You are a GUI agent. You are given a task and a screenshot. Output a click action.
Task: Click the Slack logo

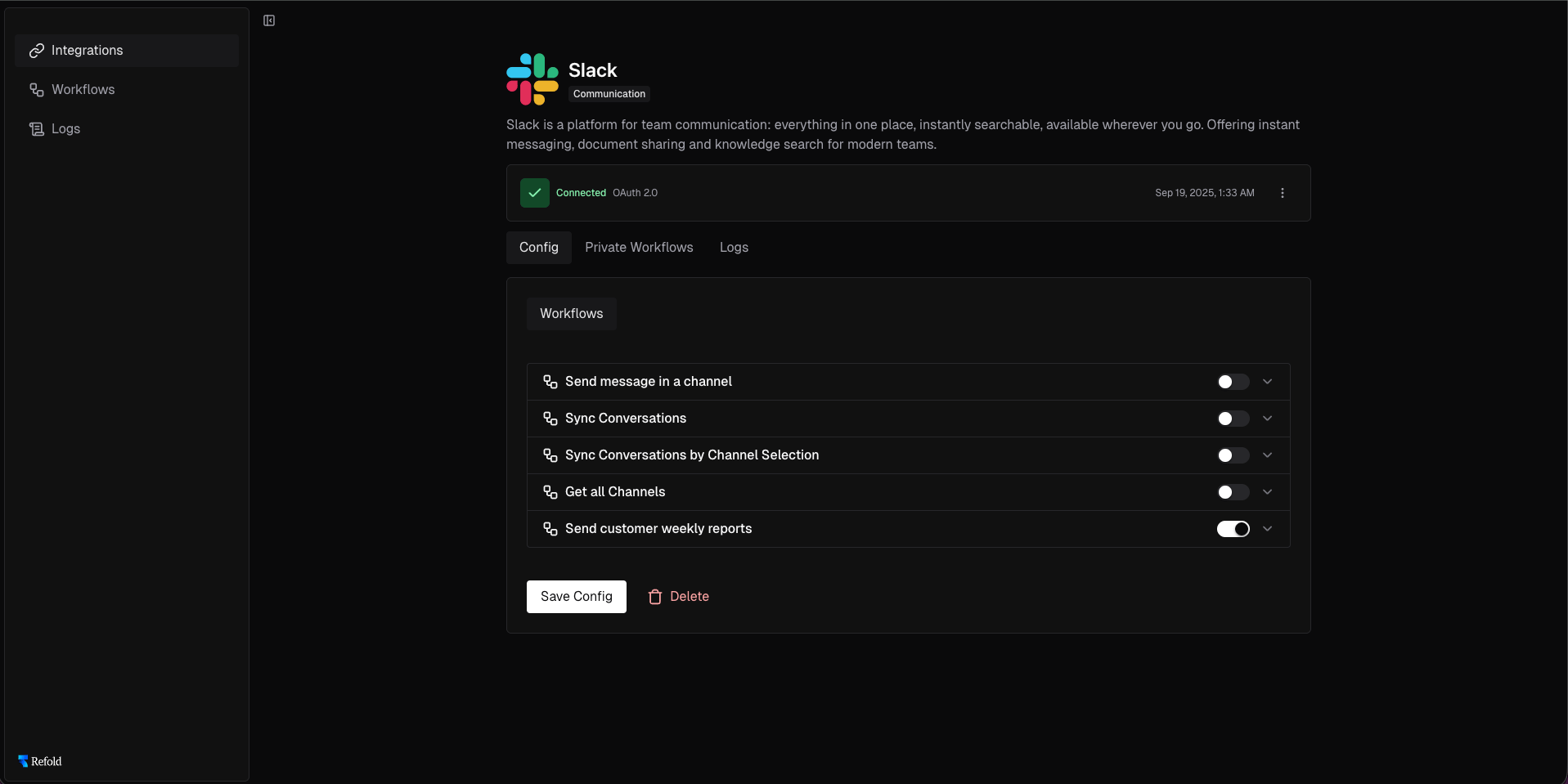pyautogui.click(x=532, y=79)
